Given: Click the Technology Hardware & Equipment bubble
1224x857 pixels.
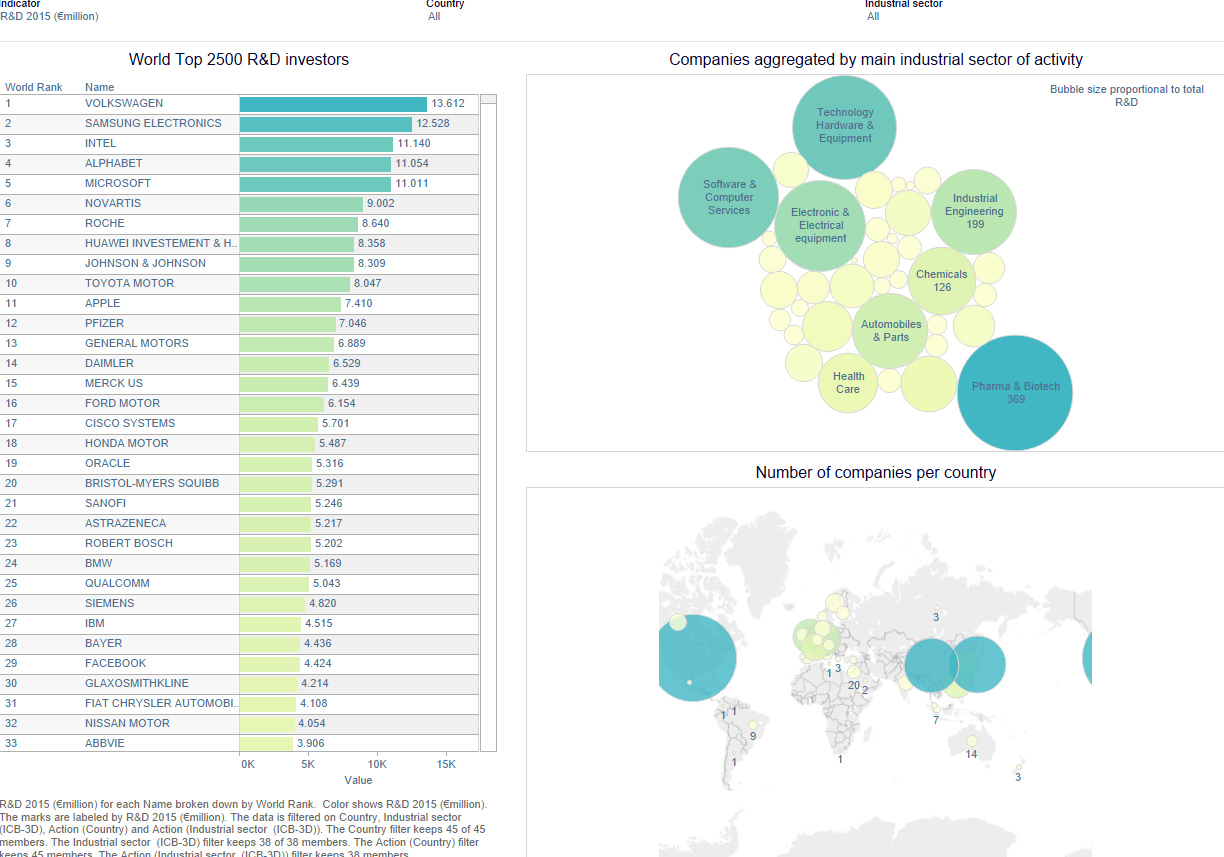Looking at the screenshot, I should coord(845,126).
